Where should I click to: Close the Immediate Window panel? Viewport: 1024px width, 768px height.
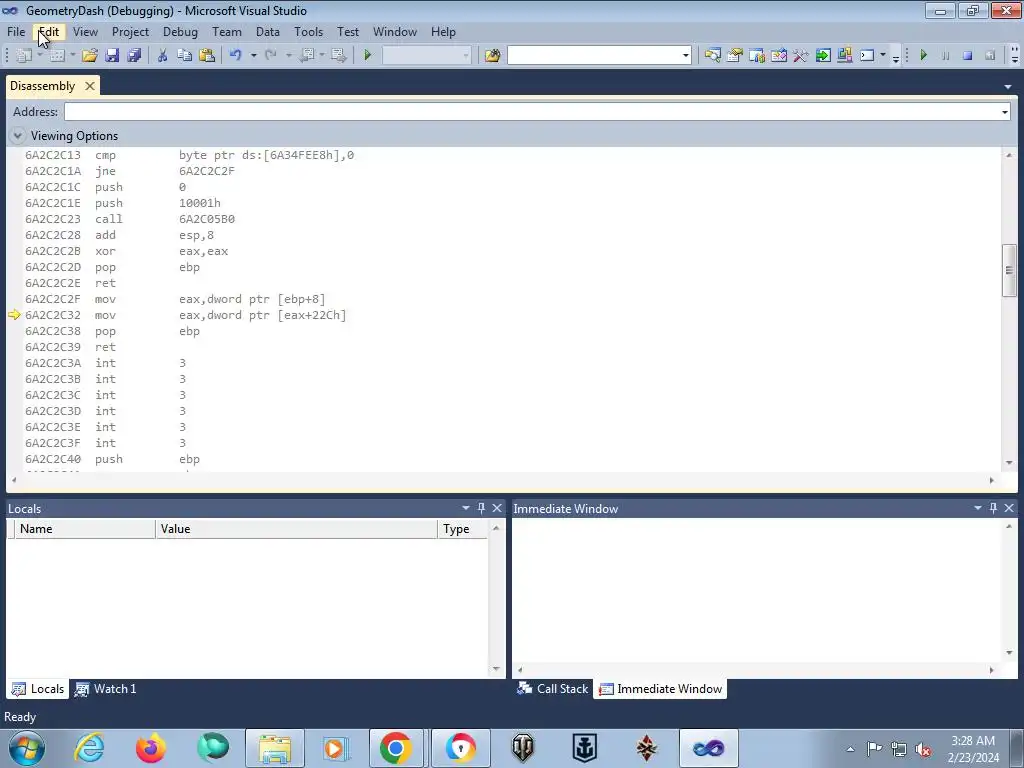[x=1009, y=508]
